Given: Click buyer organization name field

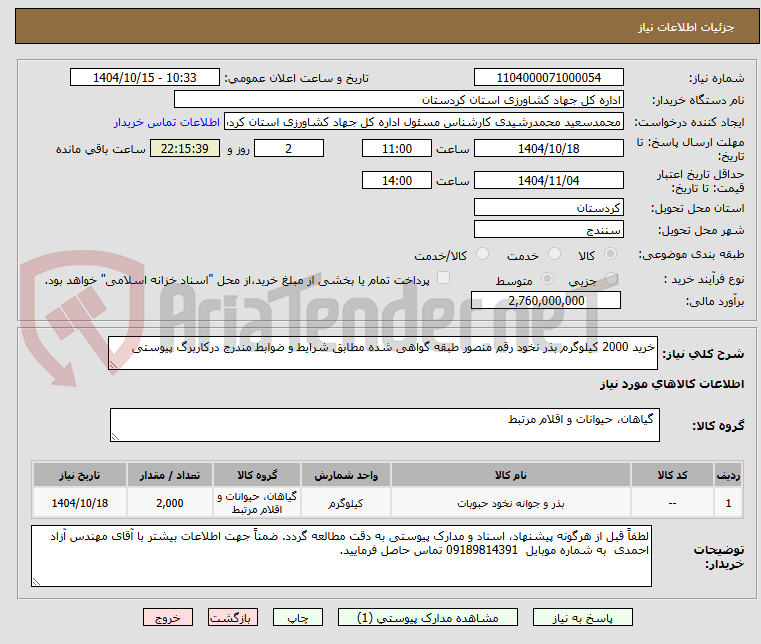Looking at the screenshot, I should click(x=398, y=100).
